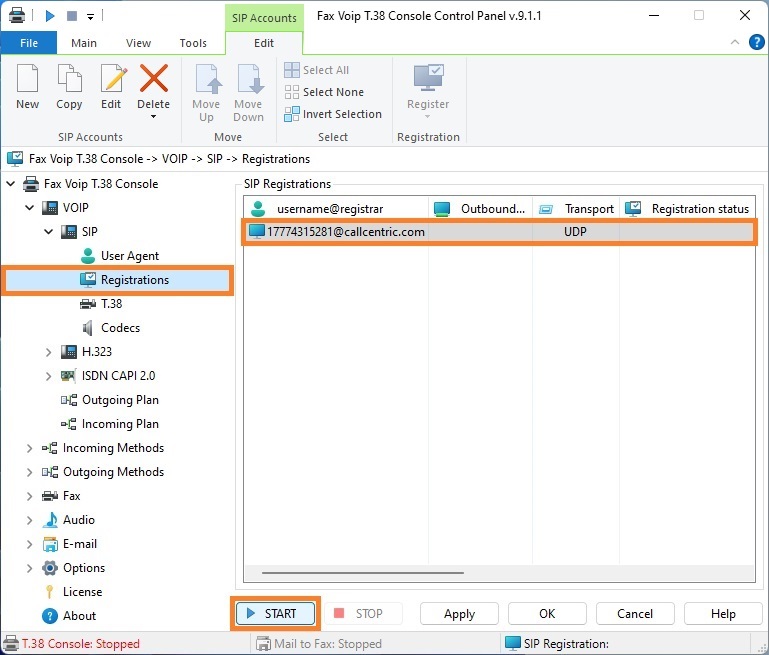The width and height of the screenshot is (769, 655).
Task: Select Incoming Plan in the tree
Action: point(120,424)
